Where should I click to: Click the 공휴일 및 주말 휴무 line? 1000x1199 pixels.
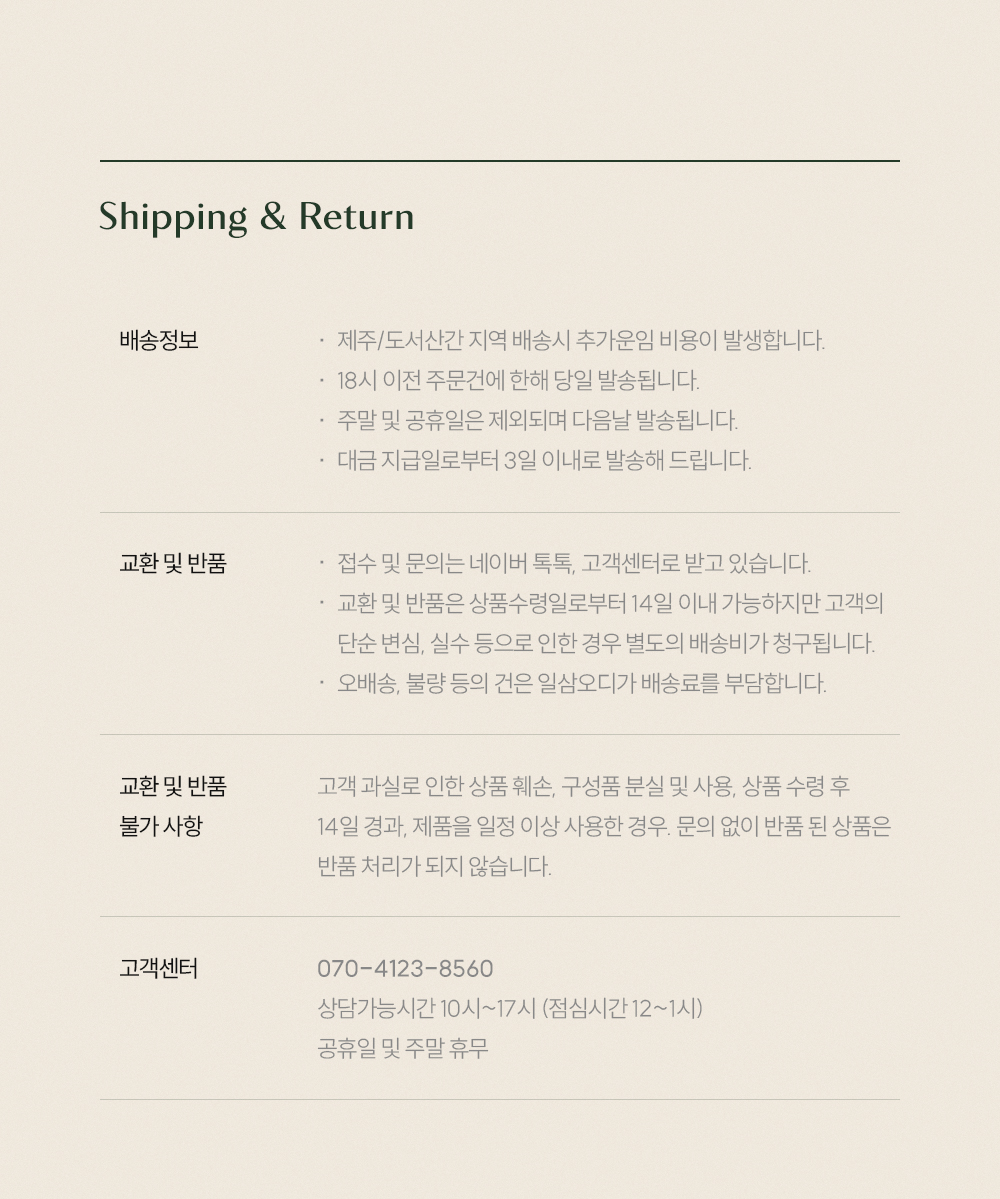(x=402, y=1048)
